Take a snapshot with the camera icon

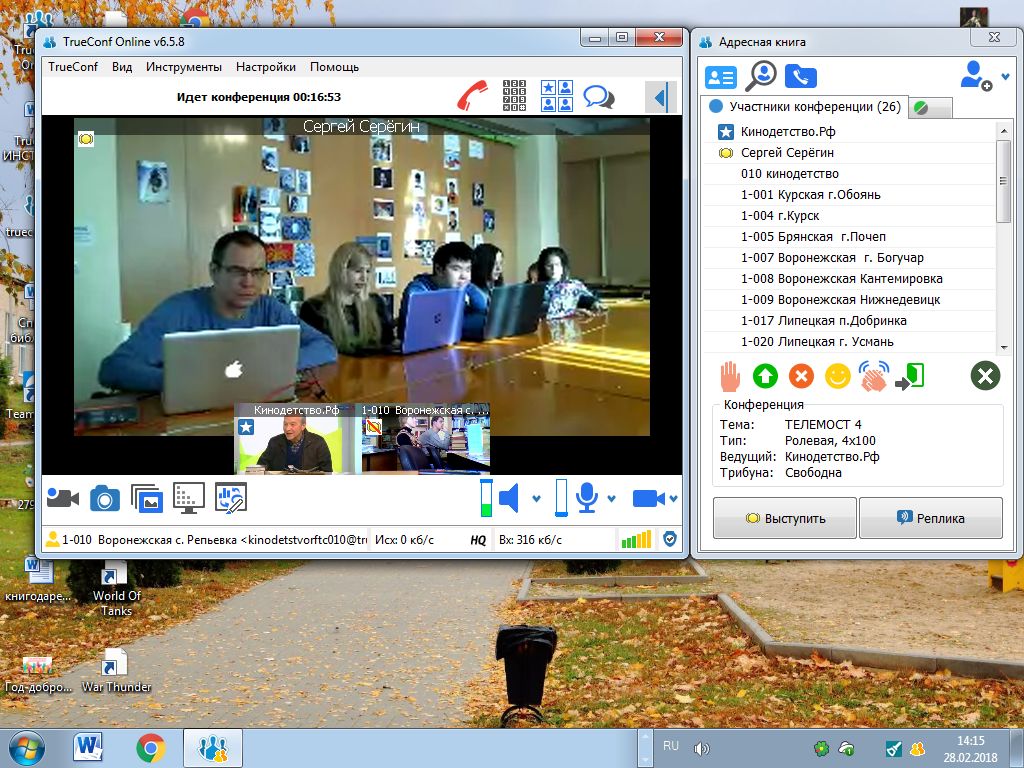coord(104,498)
